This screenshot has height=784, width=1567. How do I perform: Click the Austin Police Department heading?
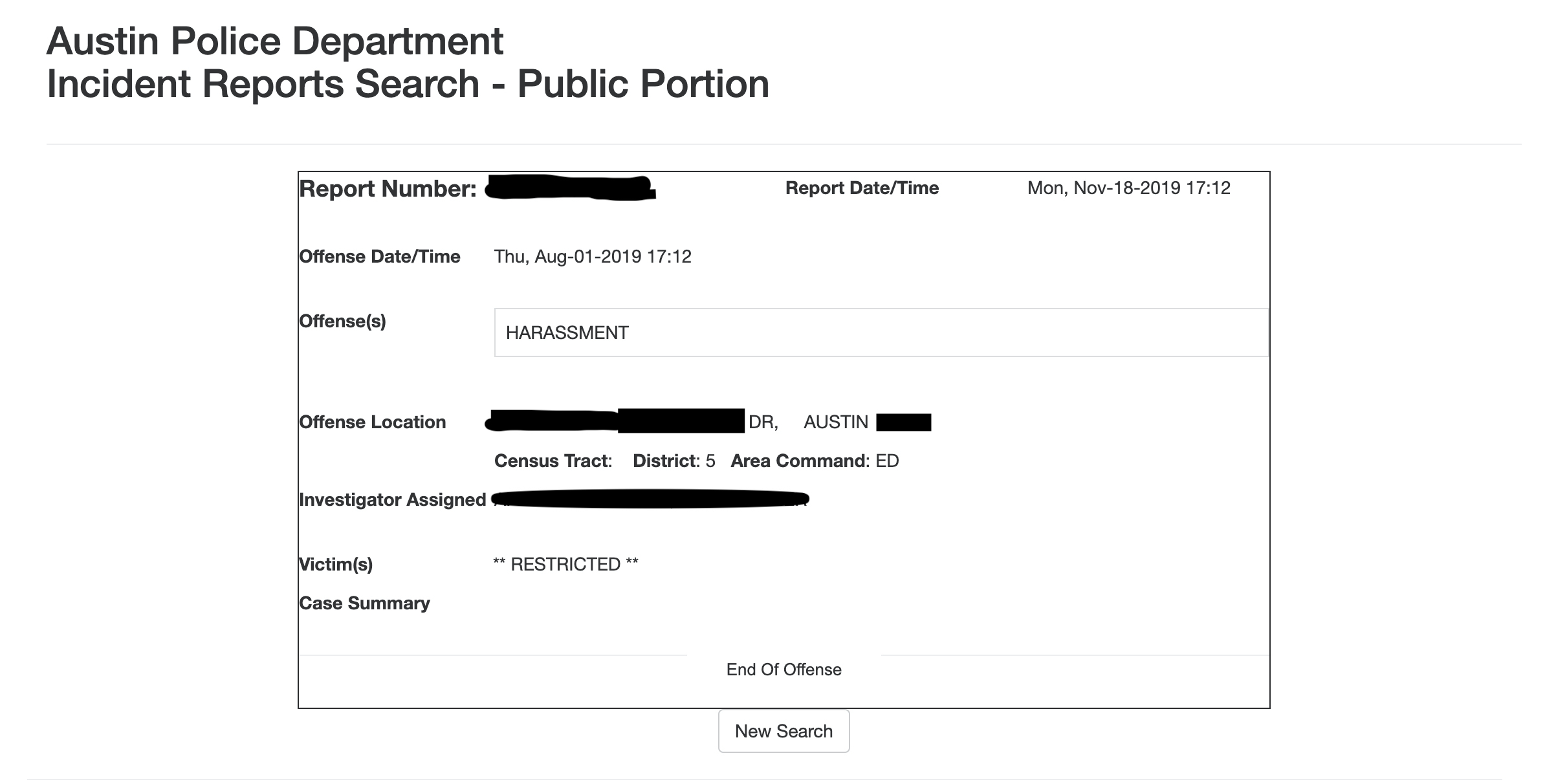coord(274,41)
